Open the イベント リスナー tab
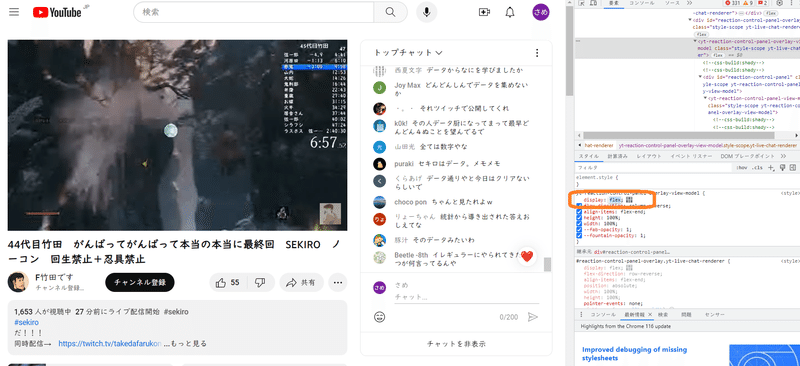 tap(691, 156)
